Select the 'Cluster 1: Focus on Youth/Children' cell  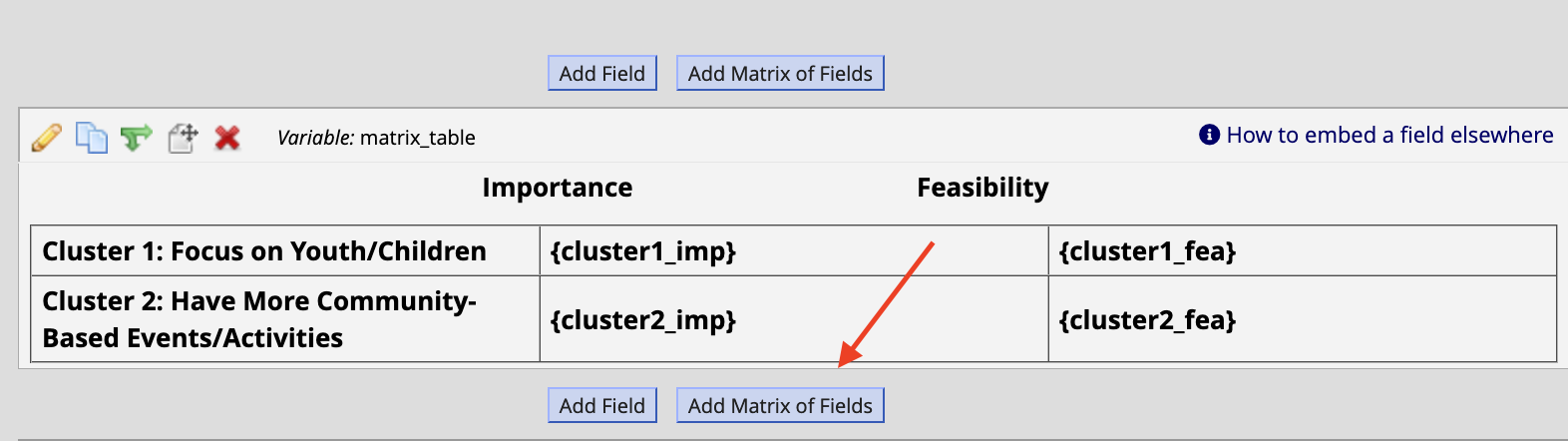tap(285, 250)
